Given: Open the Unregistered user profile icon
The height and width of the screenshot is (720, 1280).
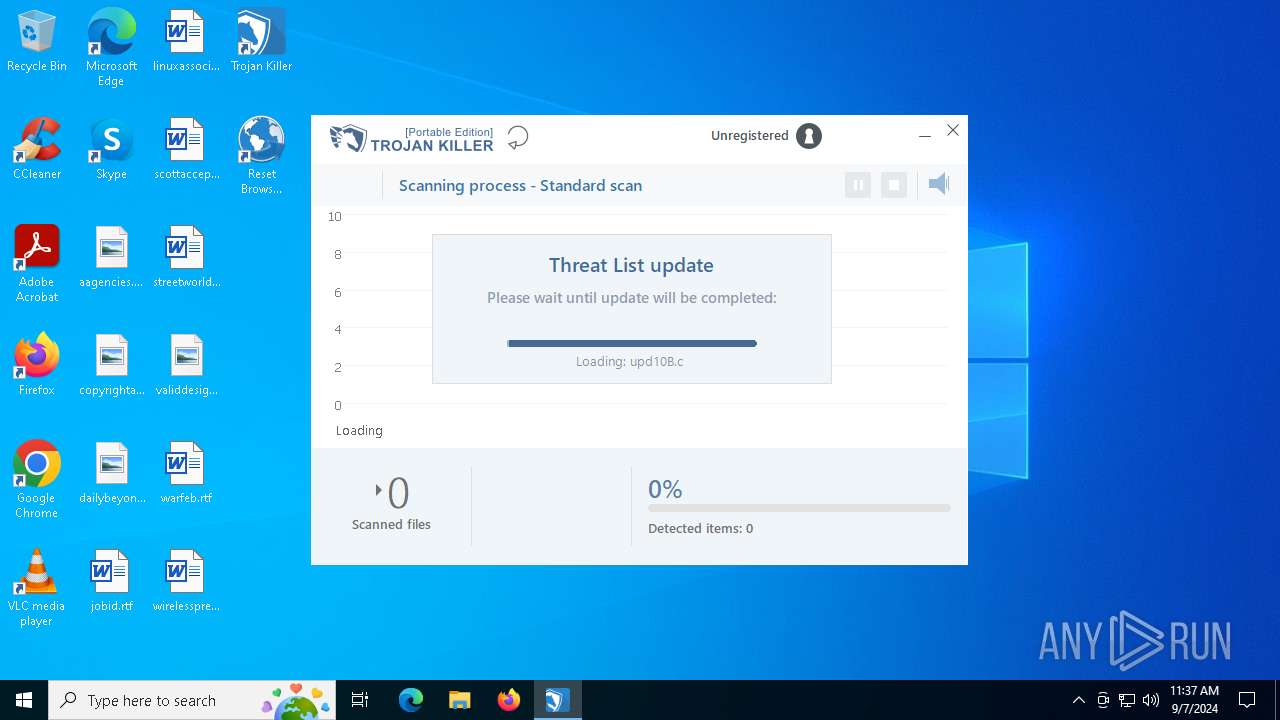Looking at the screenshot, I should [x=809, y=136].
